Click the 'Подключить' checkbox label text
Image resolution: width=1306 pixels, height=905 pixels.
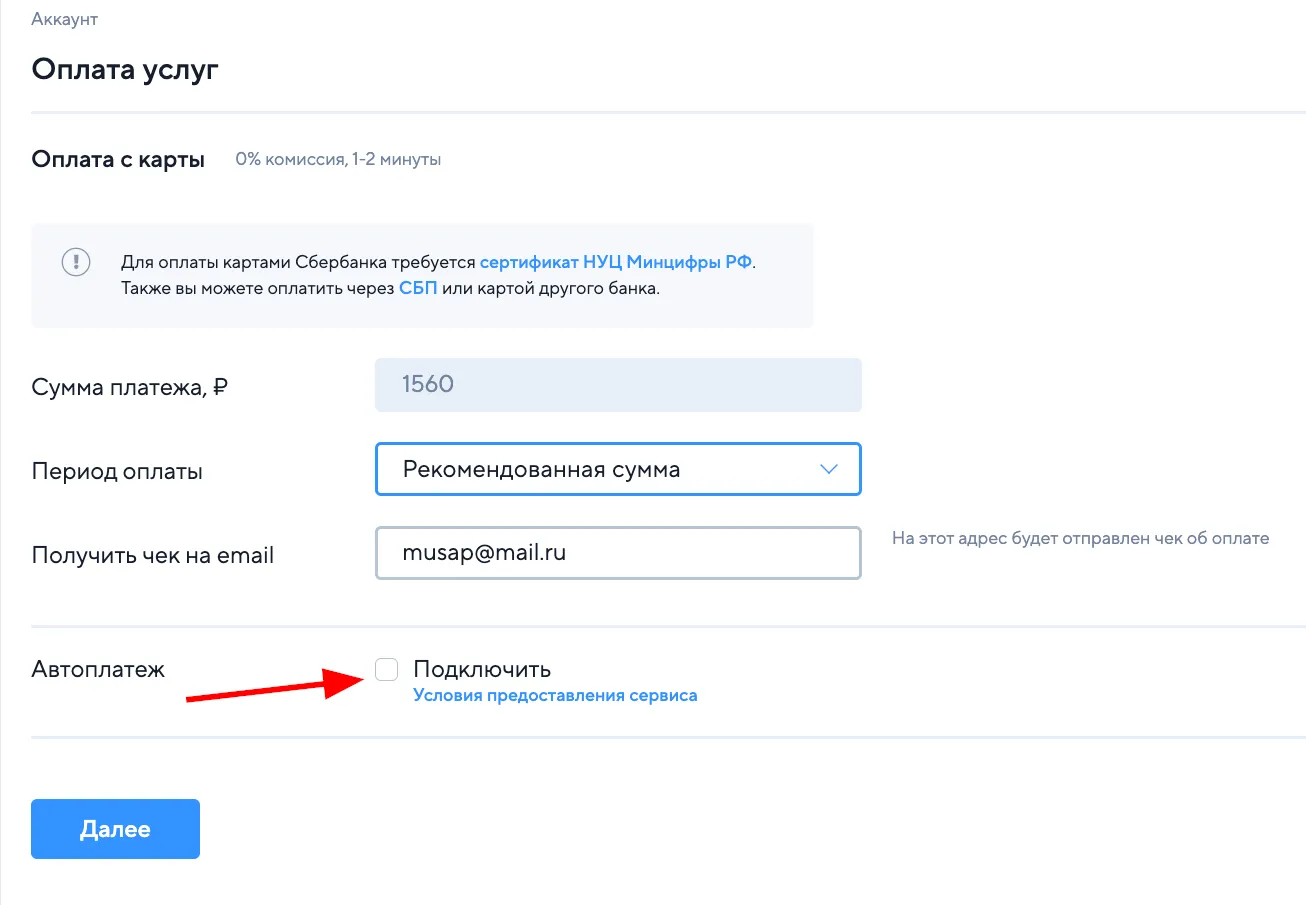[482, 669]
